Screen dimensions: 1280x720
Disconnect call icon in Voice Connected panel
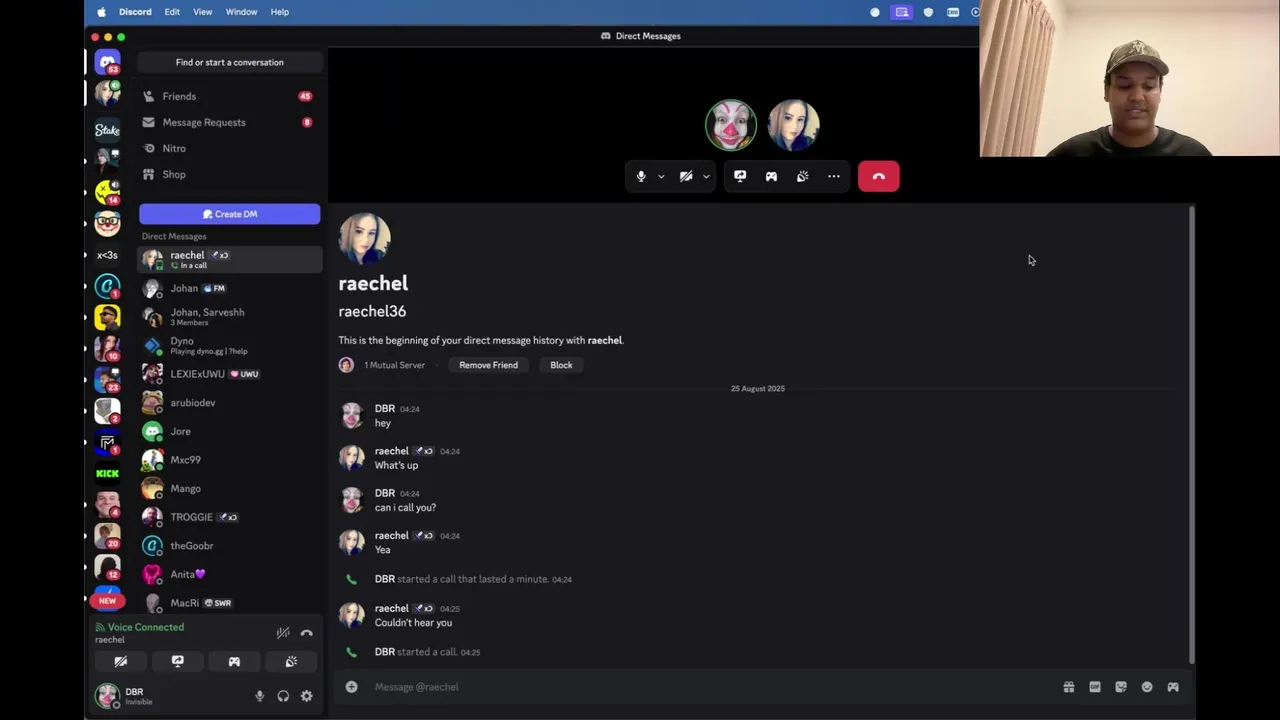pos(307,633)
